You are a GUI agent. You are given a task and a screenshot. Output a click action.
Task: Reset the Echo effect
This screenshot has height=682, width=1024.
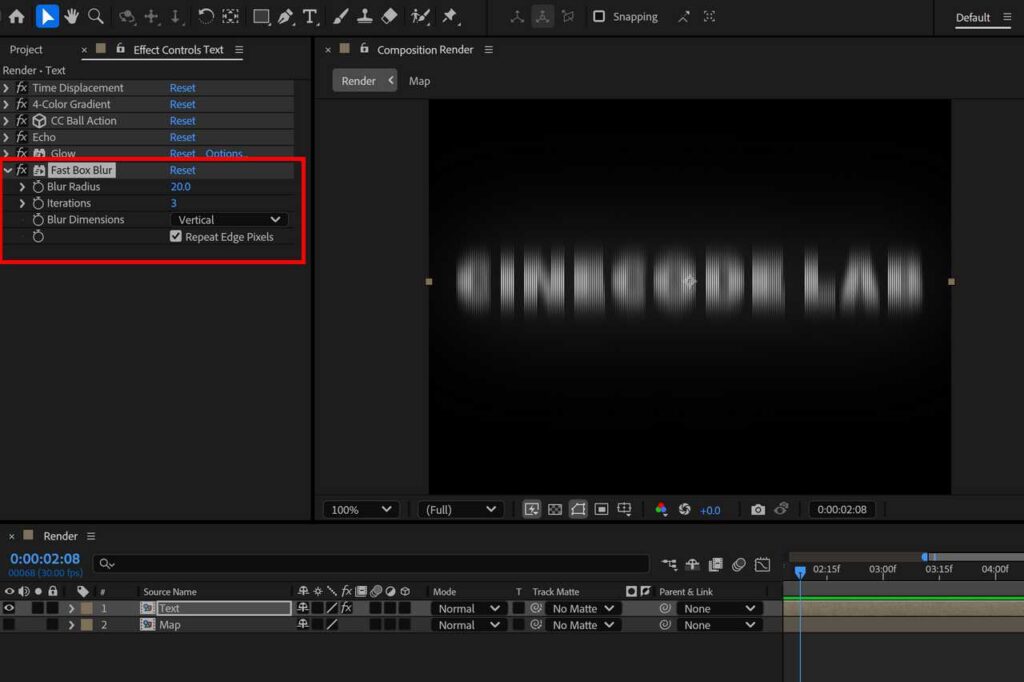click(182, 137)
